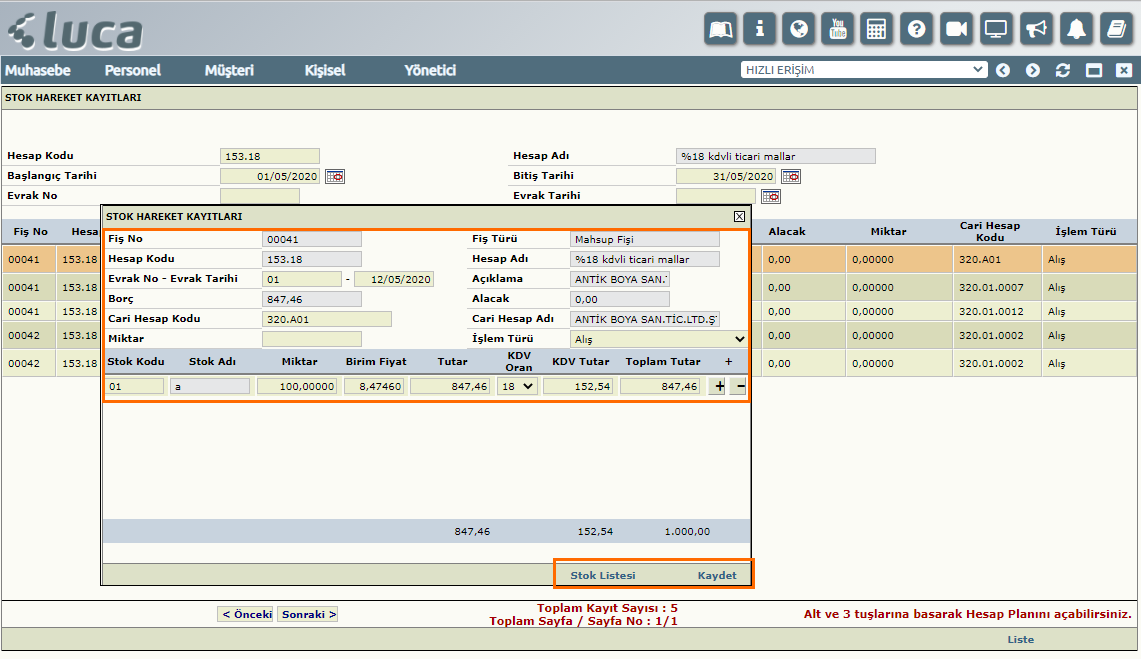This screenshot has width=1141, height=659.
Task: Open calendar for Evrak Tarihi
Action: (x=771, y=196)
